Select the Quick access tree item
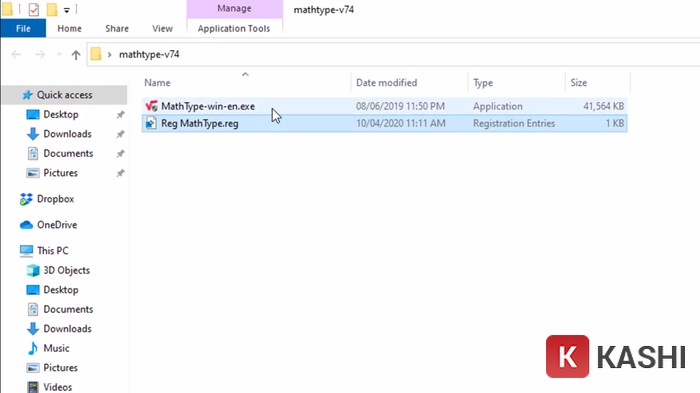This screenshot has width=700, height=393. [x=65, y=95]
